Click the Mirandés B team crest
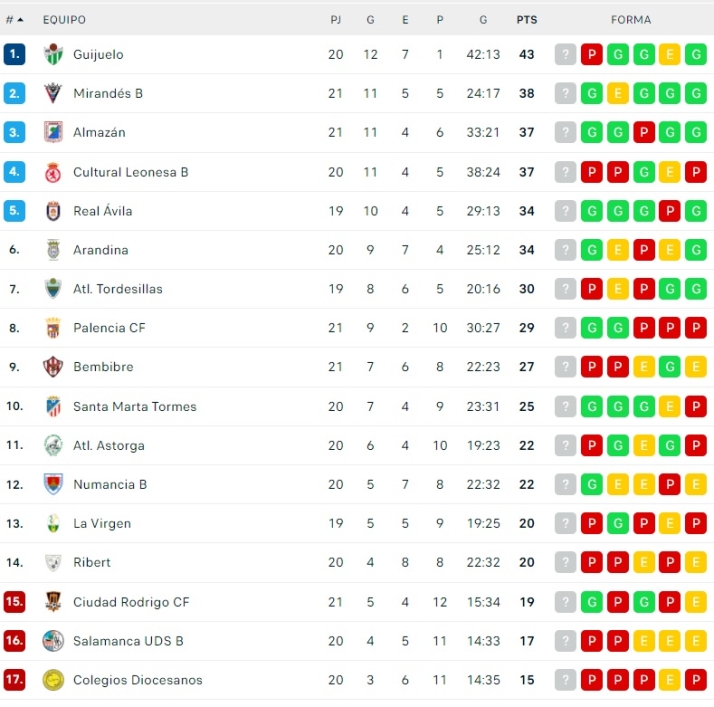714x707 pixels. [53, 93]
